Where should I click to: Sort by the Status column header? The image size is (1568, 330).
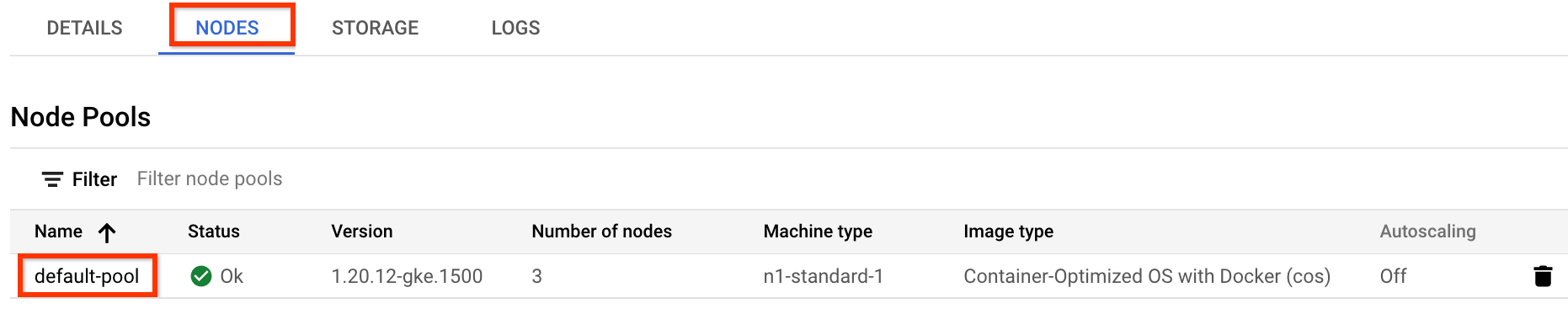point(214,232)
